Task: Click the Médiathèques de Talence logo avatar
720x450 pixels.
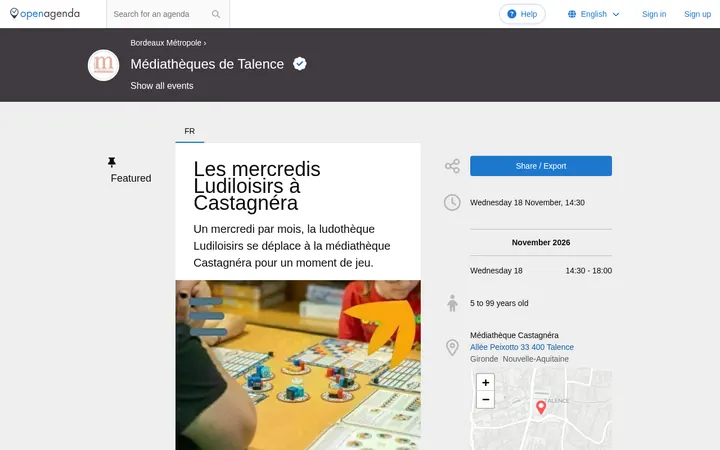Action: click(103, 65)
